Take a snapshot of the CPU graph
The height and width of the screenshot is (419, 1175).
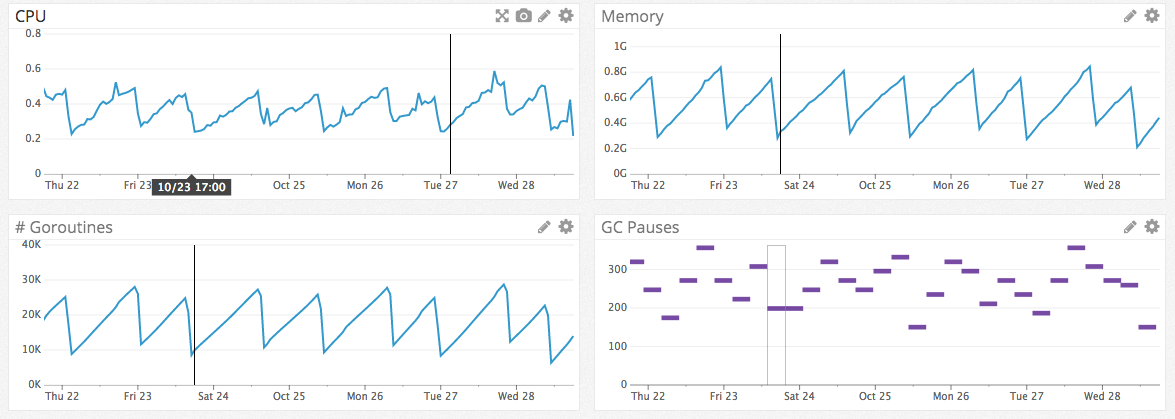tap(524, 16)
